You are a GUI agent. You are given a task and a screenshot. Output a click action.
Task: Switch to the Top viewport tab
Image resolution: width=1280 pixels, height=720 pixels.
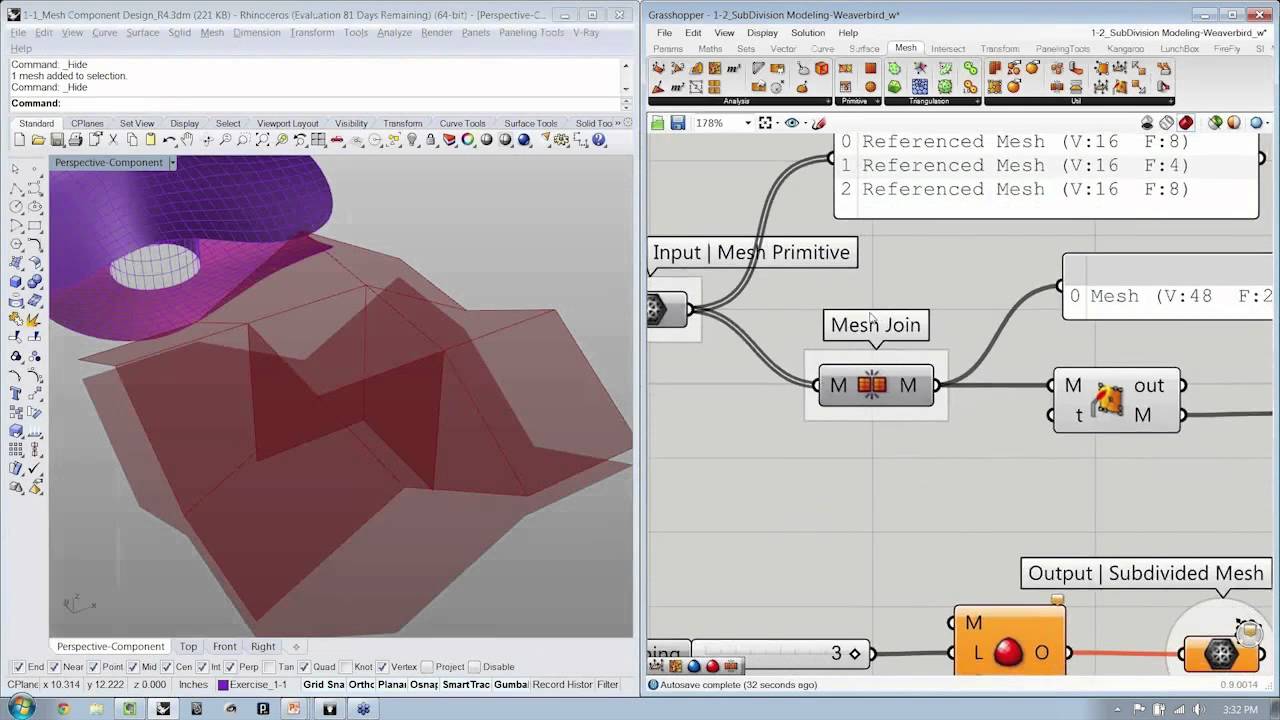coord(188,646)
